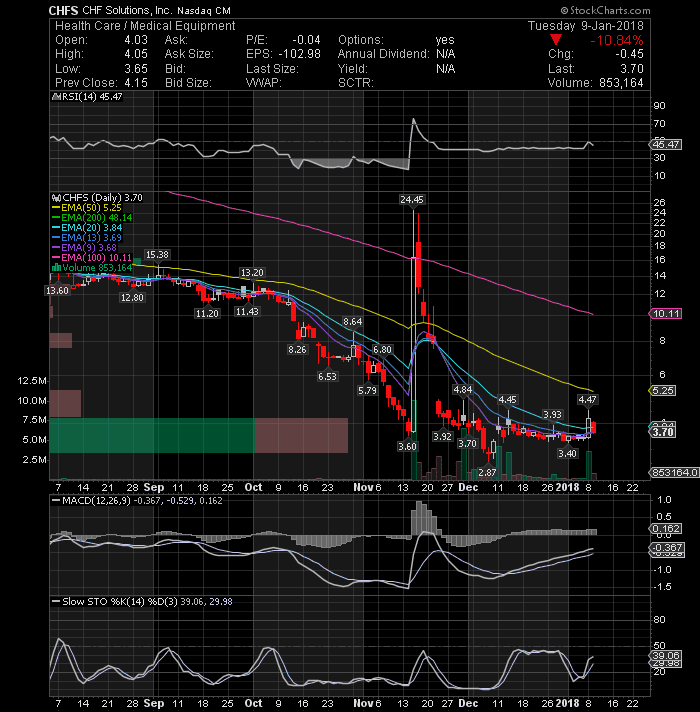Click the RSI(14) indicator line icon
Screen dimensions: 700x712
tap(56, 96)
